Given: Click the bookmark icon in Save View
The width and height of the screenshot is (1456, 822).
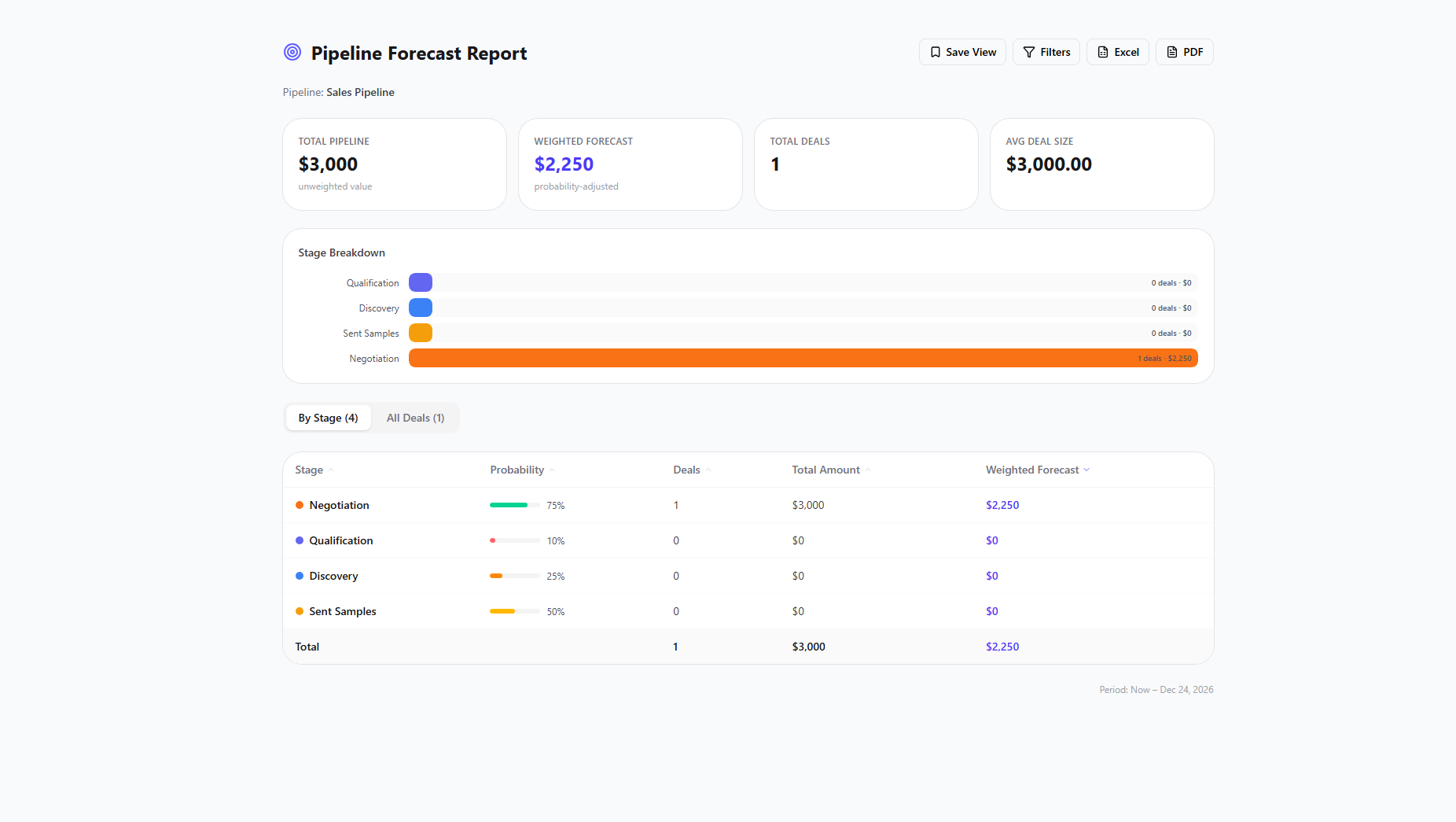Looking at the screenshot, I should tap(936, 52).
